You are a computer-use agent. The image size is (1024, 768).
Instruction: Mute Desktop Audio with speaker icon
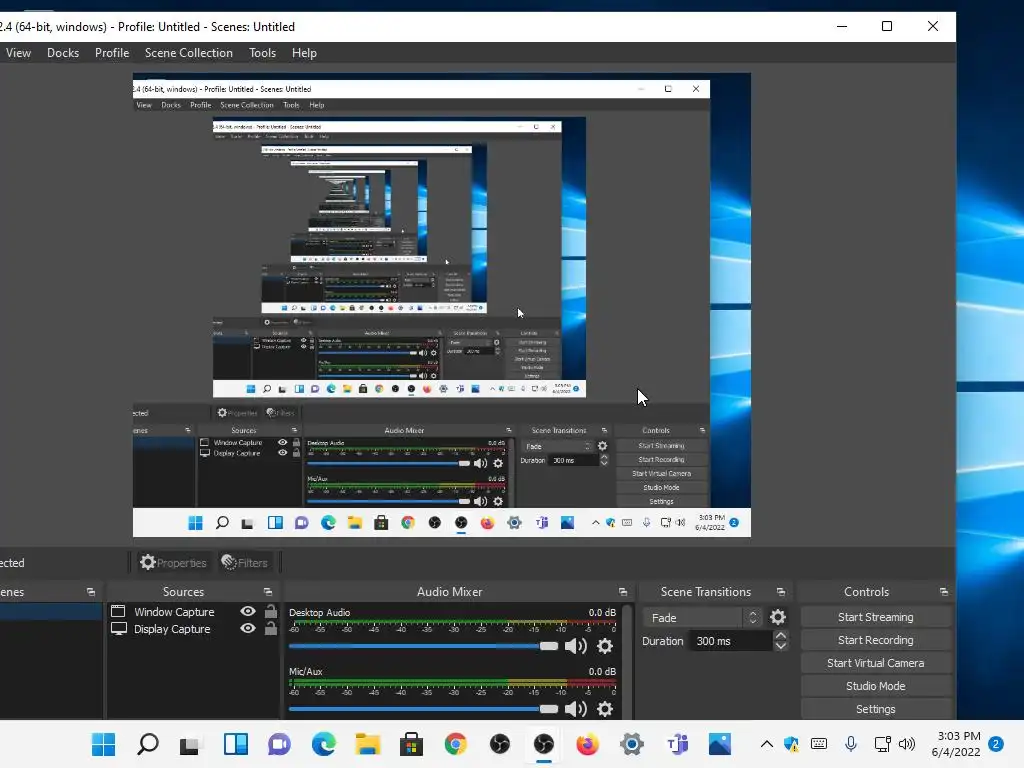575,647
